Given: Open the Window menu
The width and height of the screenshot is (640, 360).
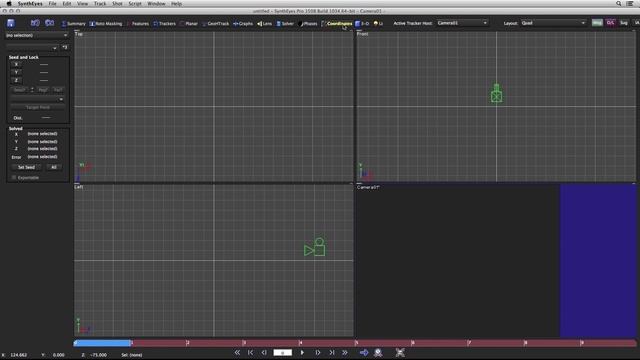Looking at the screenshot, I should [156, 4].
